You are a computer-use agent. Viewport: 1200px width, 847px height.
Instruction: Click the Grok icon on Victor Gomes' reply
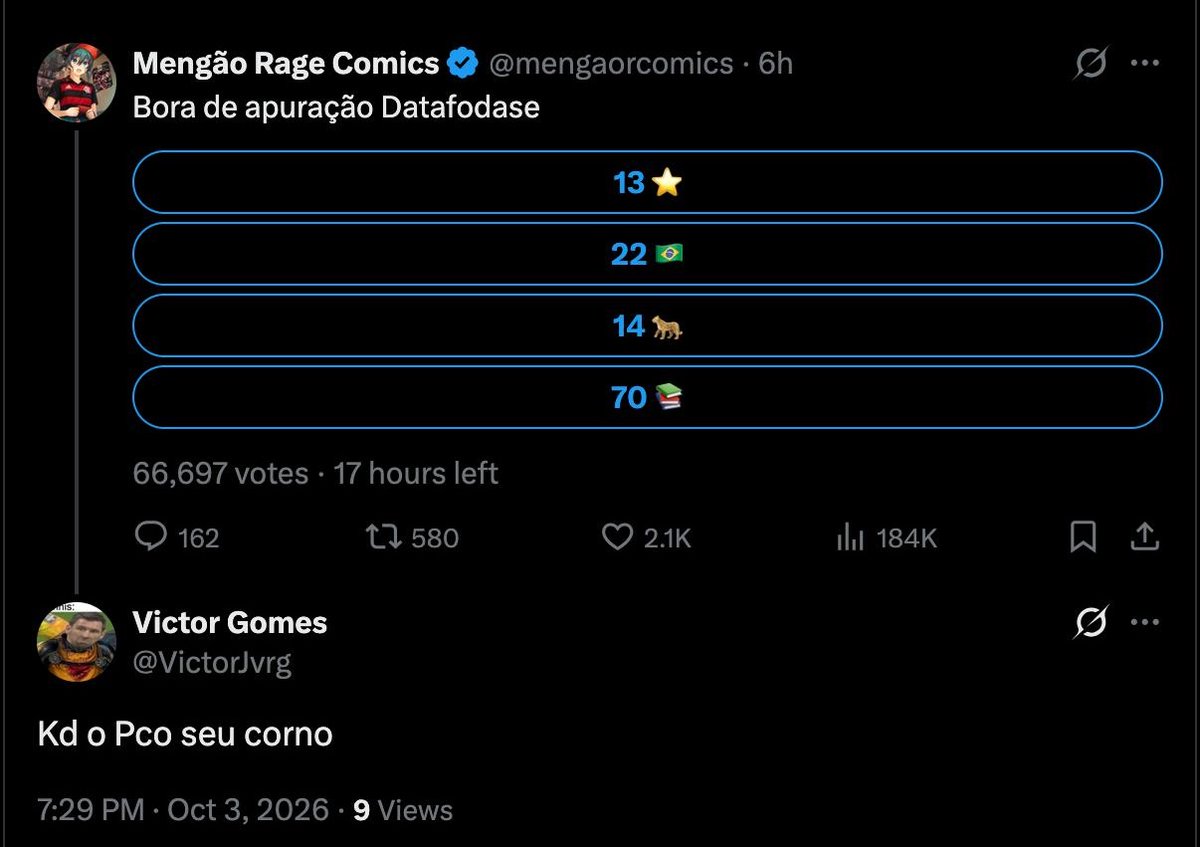(x=1091, y=623)
